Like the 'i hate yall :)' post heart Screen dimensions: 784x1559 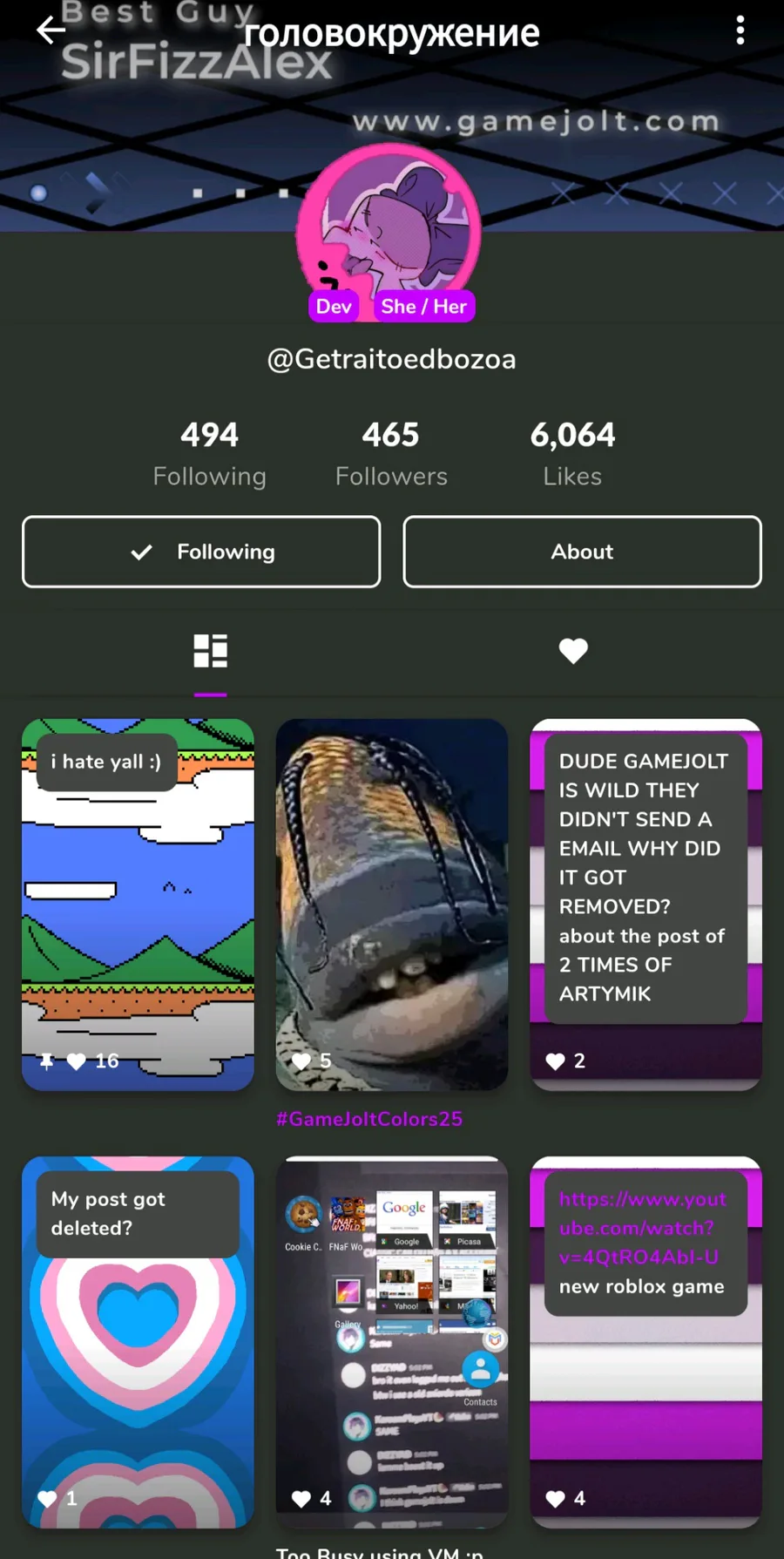pyautogui.click(x=77, y=1061)
